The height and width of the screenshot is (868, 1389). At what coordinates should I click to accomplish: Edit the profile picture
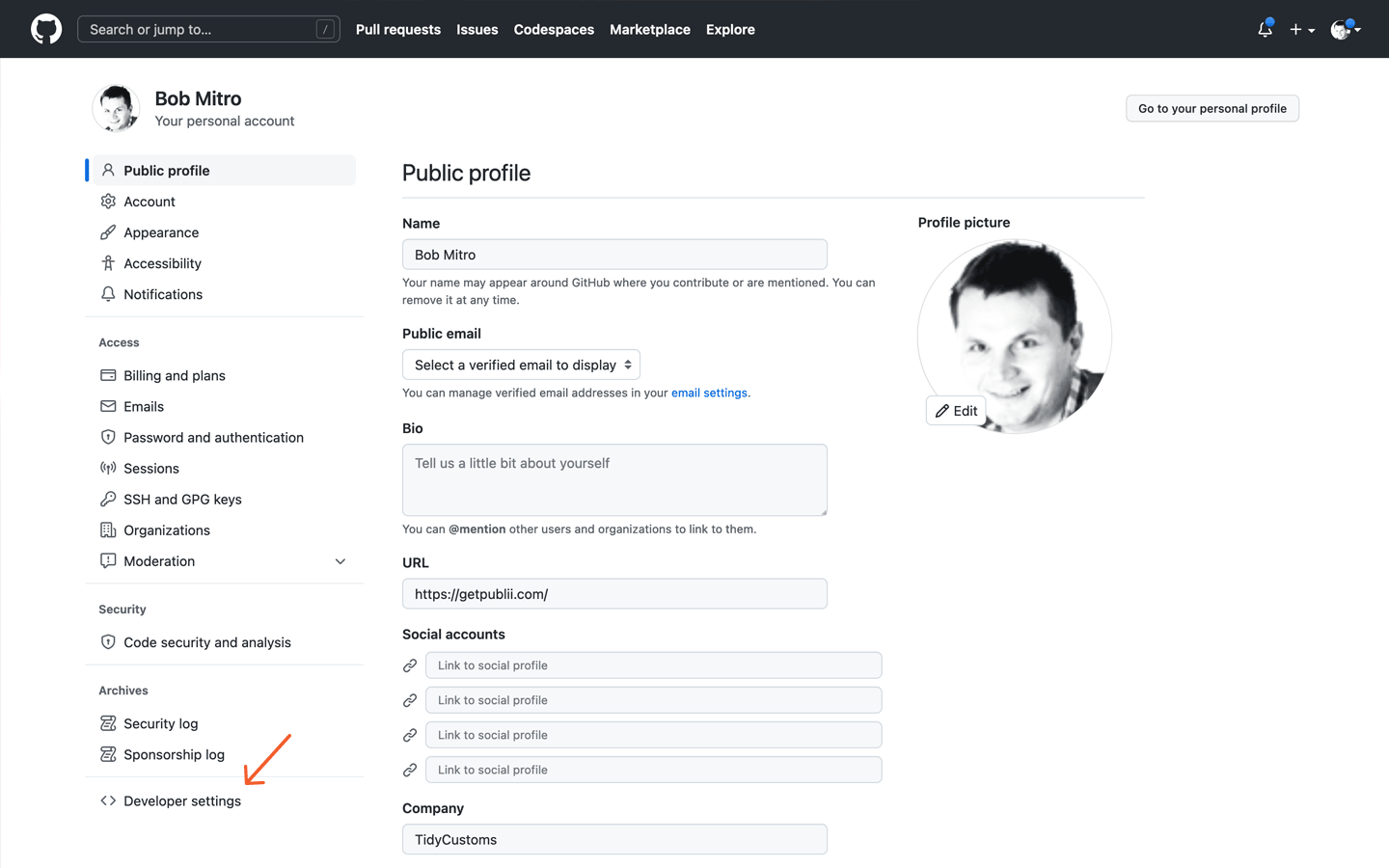coord(956,410)
